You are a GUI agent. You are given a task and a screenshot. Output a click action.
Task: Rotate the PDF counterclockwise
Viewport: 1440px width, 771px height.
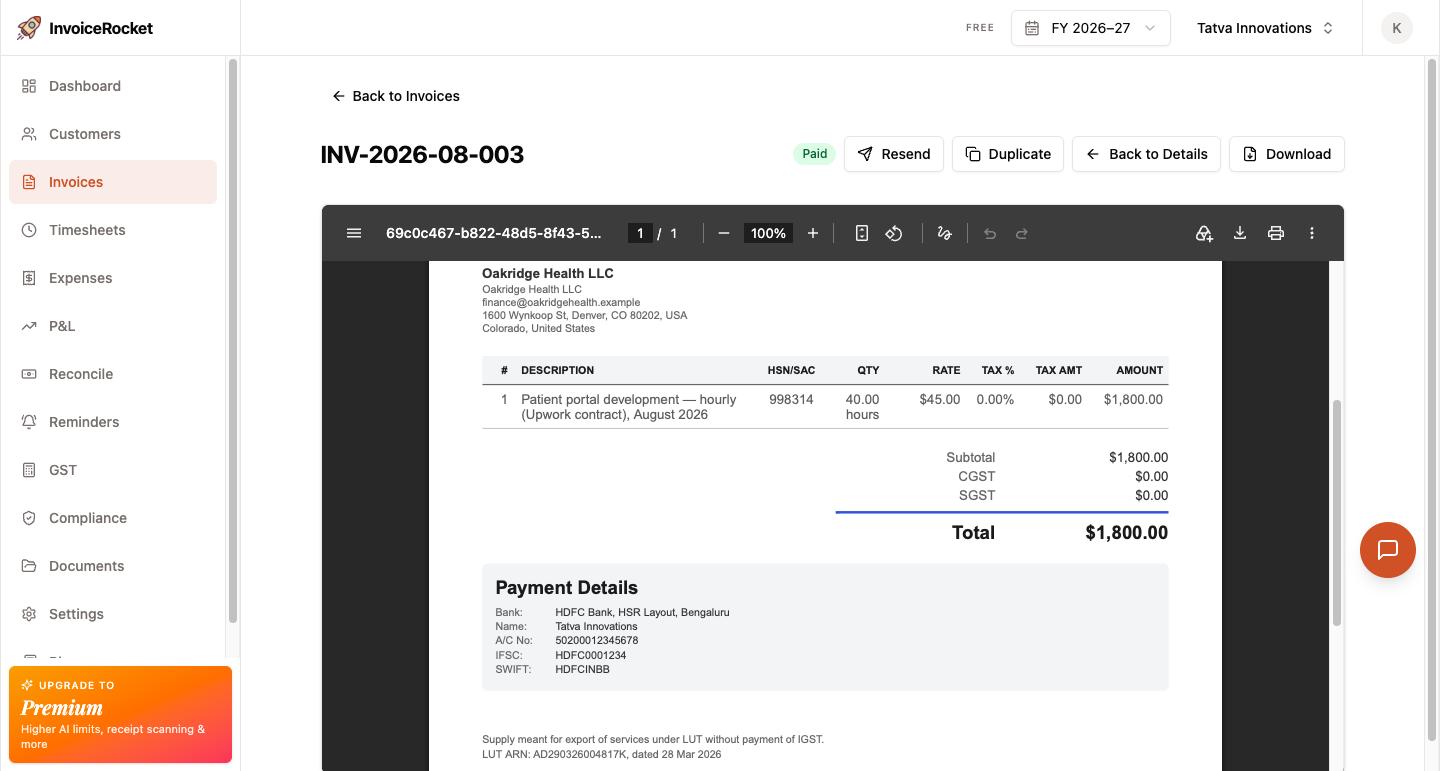coord(894,233)
